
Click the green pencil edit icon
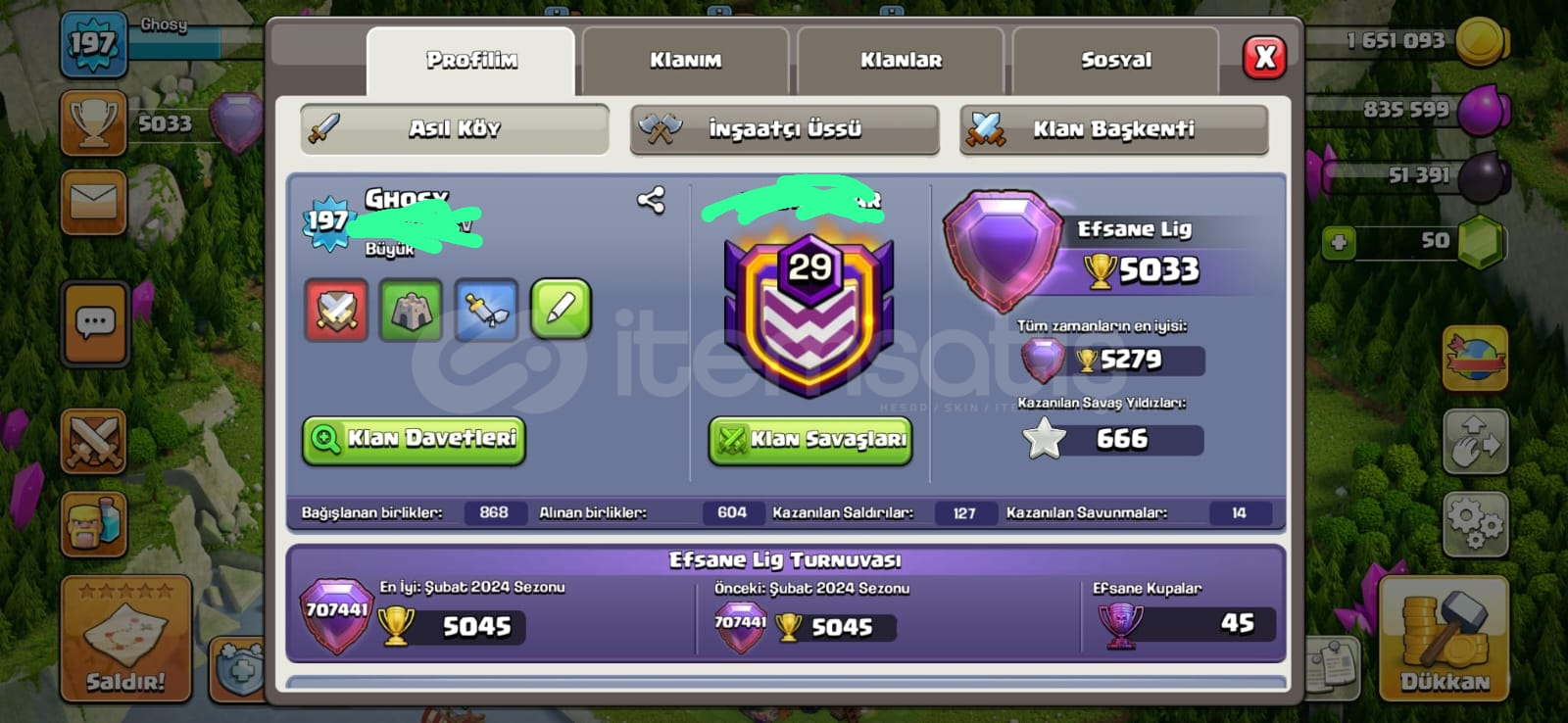(561, 310)
